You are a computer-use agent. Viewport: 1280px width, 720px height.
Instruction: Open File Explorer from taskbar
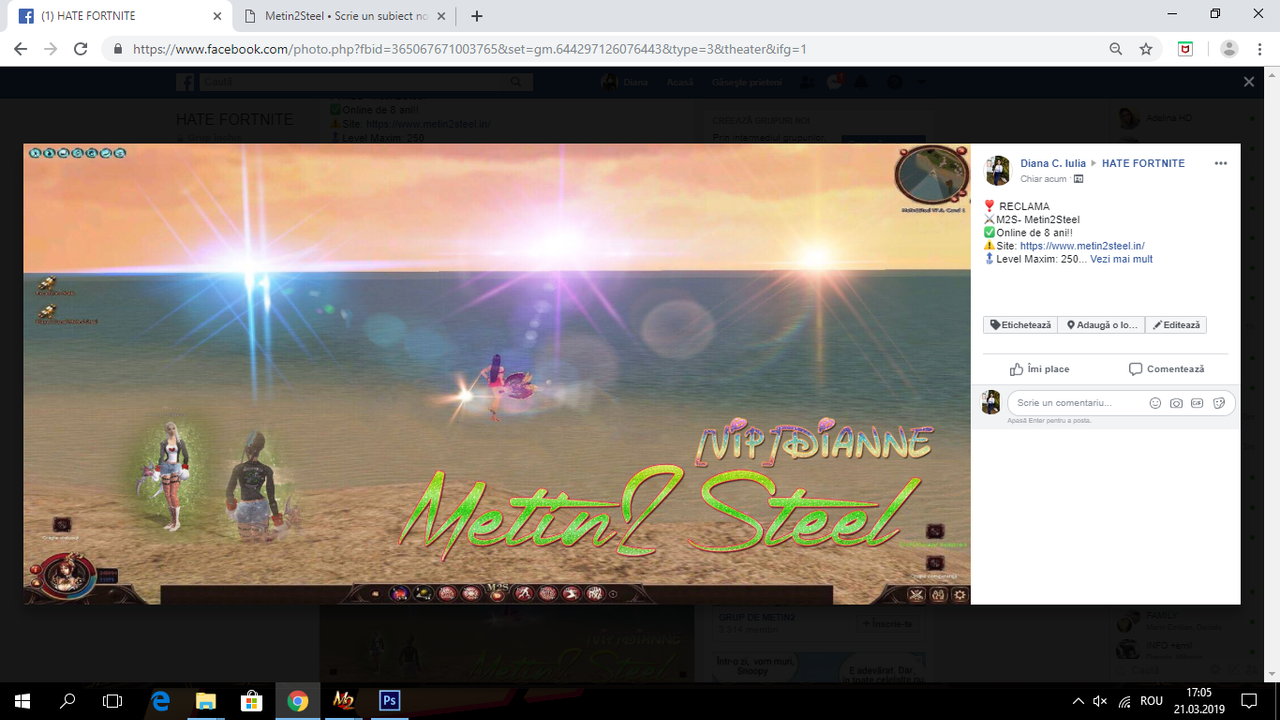point(205,700)
